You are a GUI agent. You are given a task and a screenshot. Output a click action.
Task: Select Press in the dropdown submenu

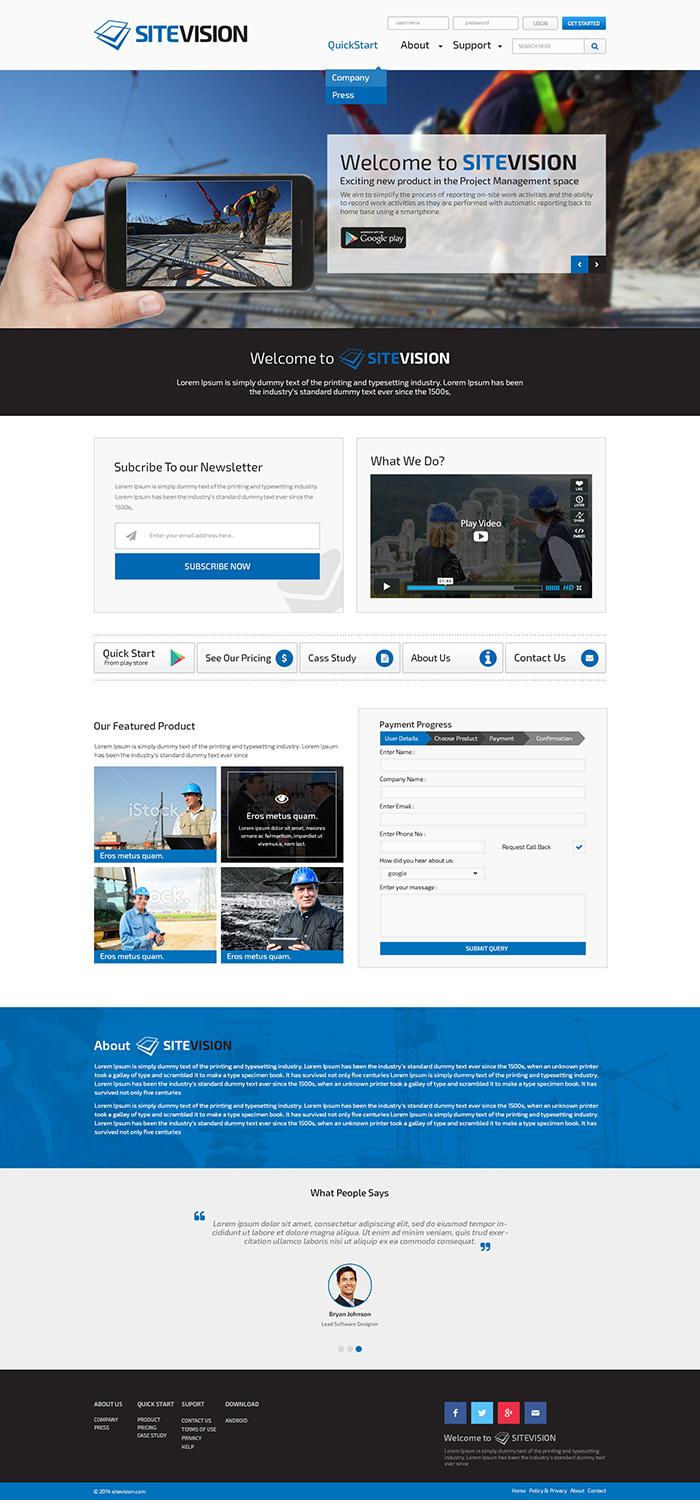pyautogui.click(x=356, y=95)
